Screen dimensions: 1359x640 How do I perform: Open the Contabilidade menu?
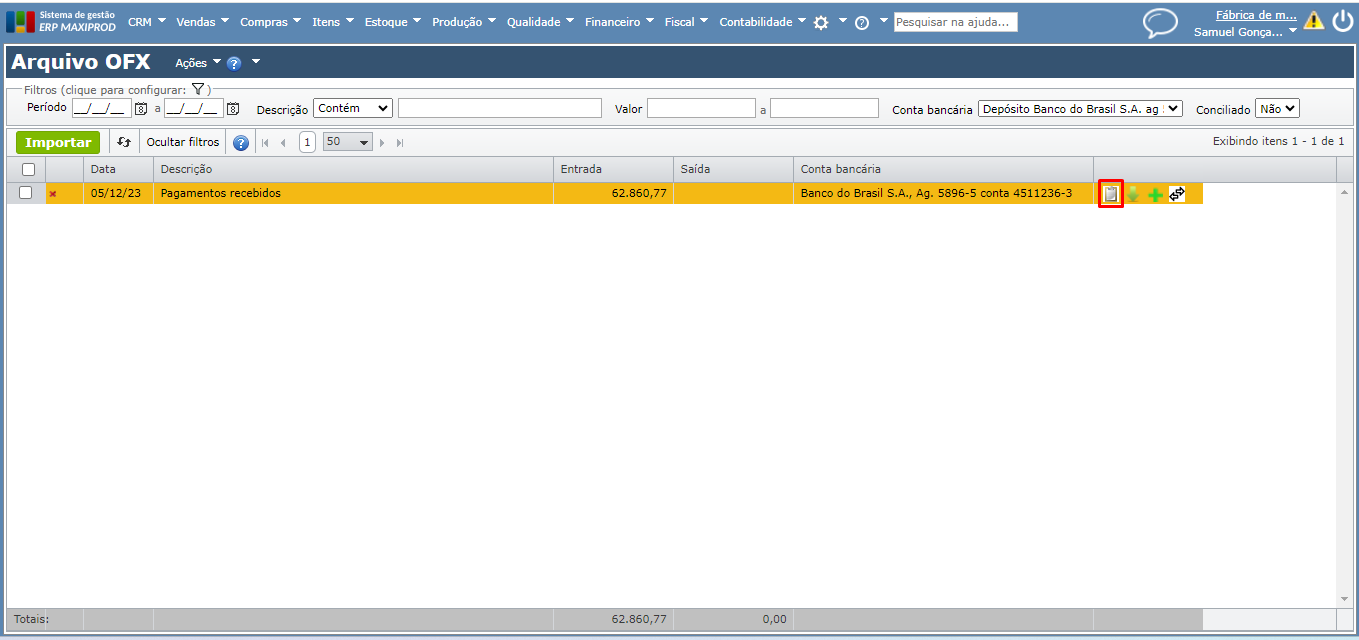pyautogui.click(x=762, y=21)
